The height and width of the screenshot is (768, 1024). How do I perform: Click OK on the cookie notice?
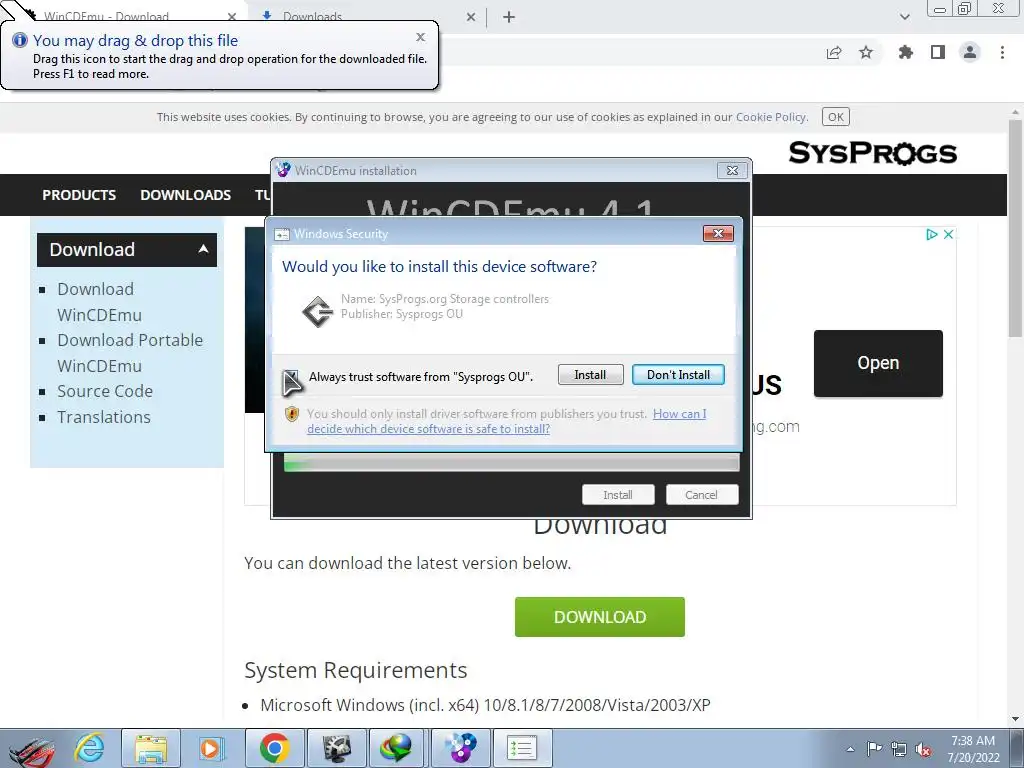(835, 117)
